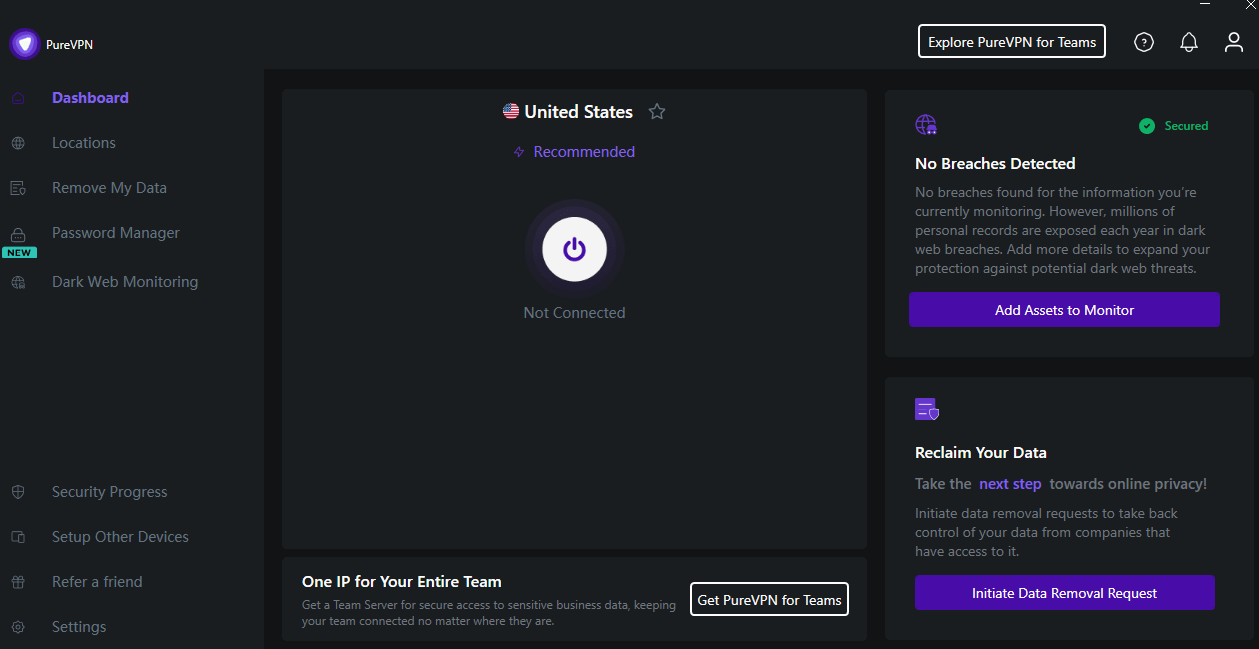Click Add Assets to Monitor button
This screenshot has width=1259, height=649.
point(1064,310)
